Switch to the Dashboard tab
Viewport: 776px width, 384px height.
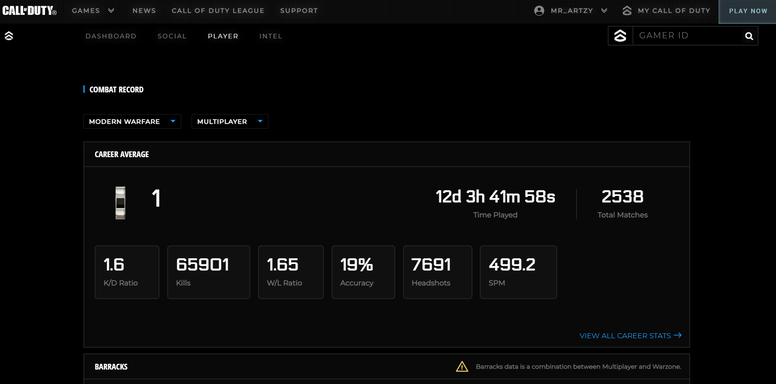(111, 36)
